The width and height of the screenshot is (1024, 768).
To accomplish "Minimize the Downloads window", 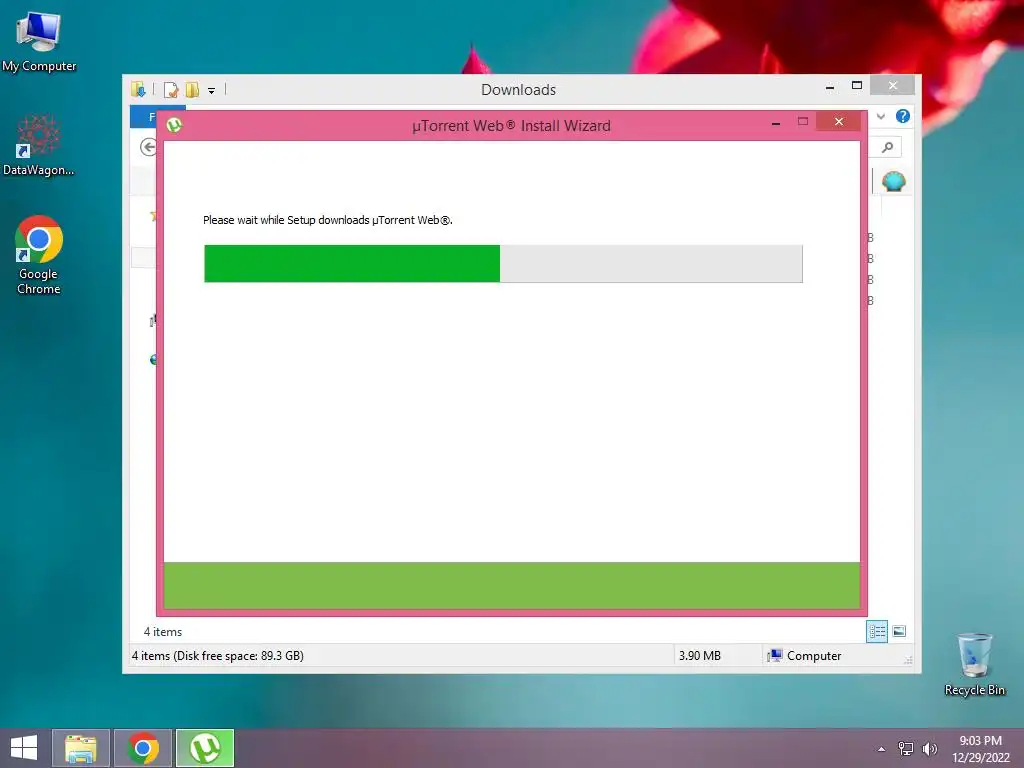I will pyautogui.click(x=830, y=86).
